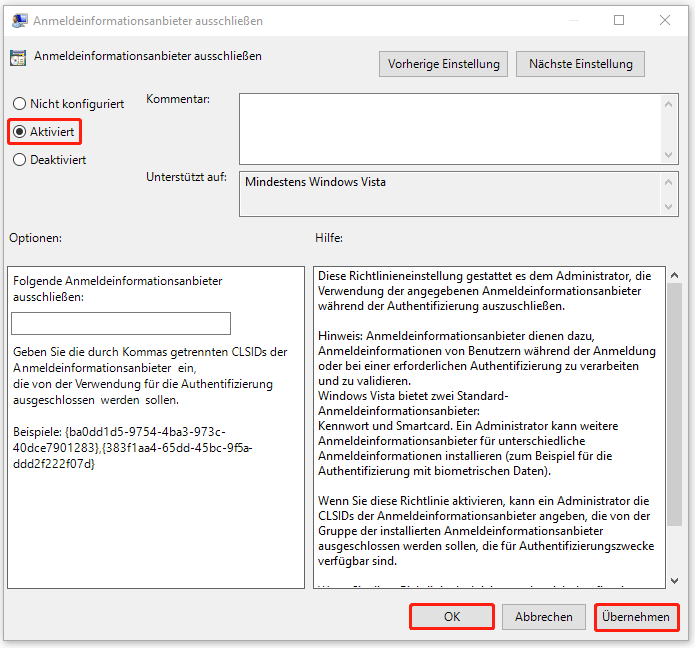695x648 pixels.
Task: Click the Kommentar box scroll-down arrow
Action: [x=669, y=155]
